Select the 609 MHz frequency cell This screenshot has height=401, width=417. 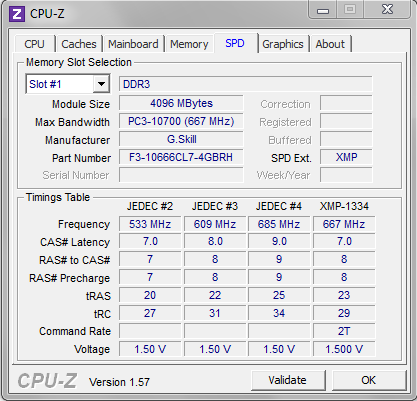point(215,224)
